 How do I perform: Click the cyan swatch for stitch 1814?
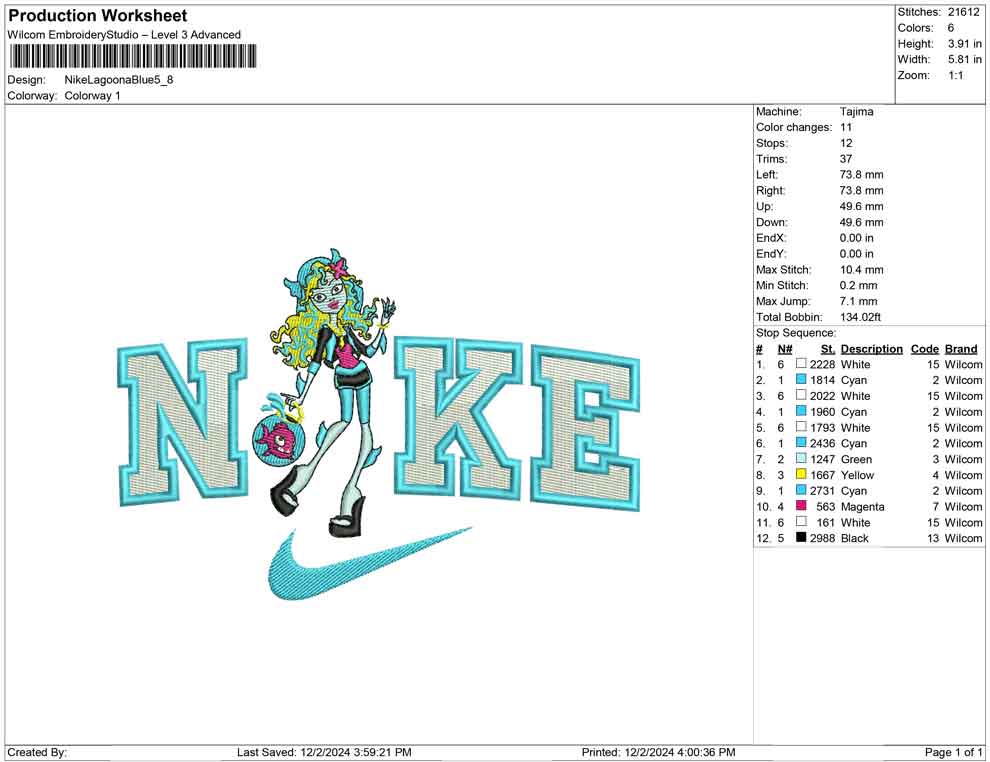coord(801,379)
